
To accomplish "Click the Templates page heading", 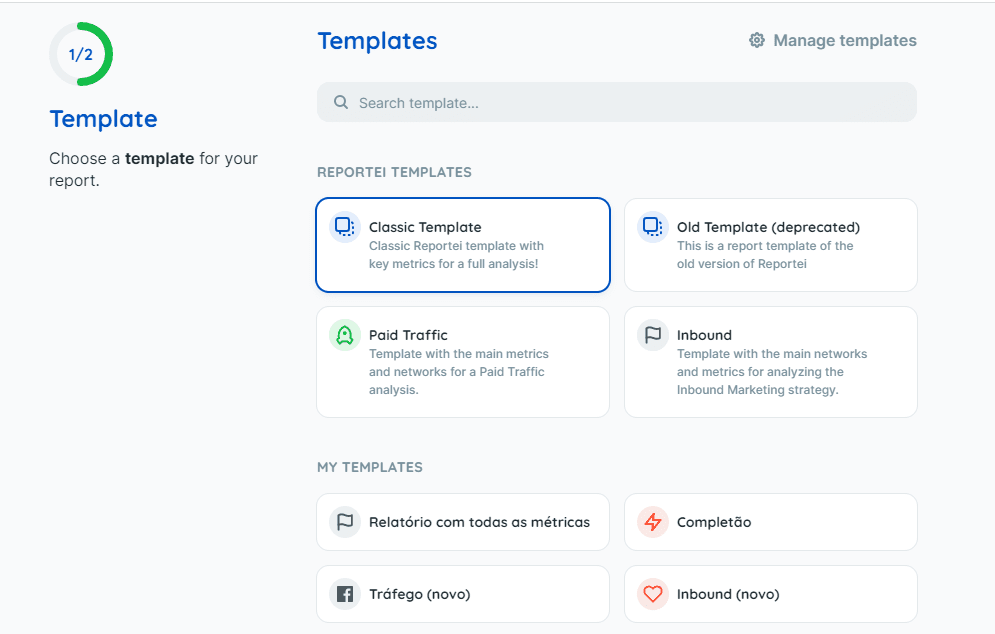I will [x=378, y=41].
